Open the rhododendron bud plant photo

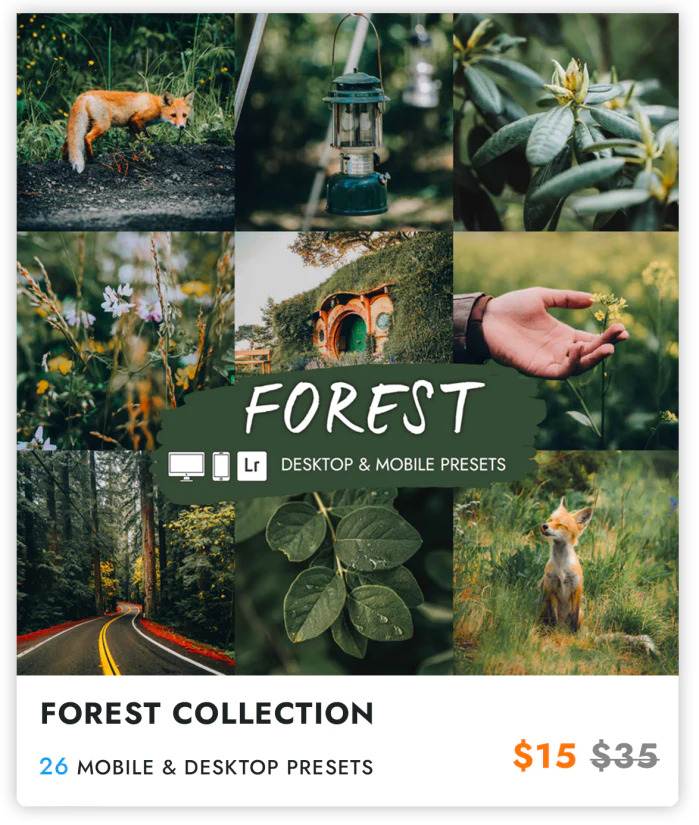[566, 122]
